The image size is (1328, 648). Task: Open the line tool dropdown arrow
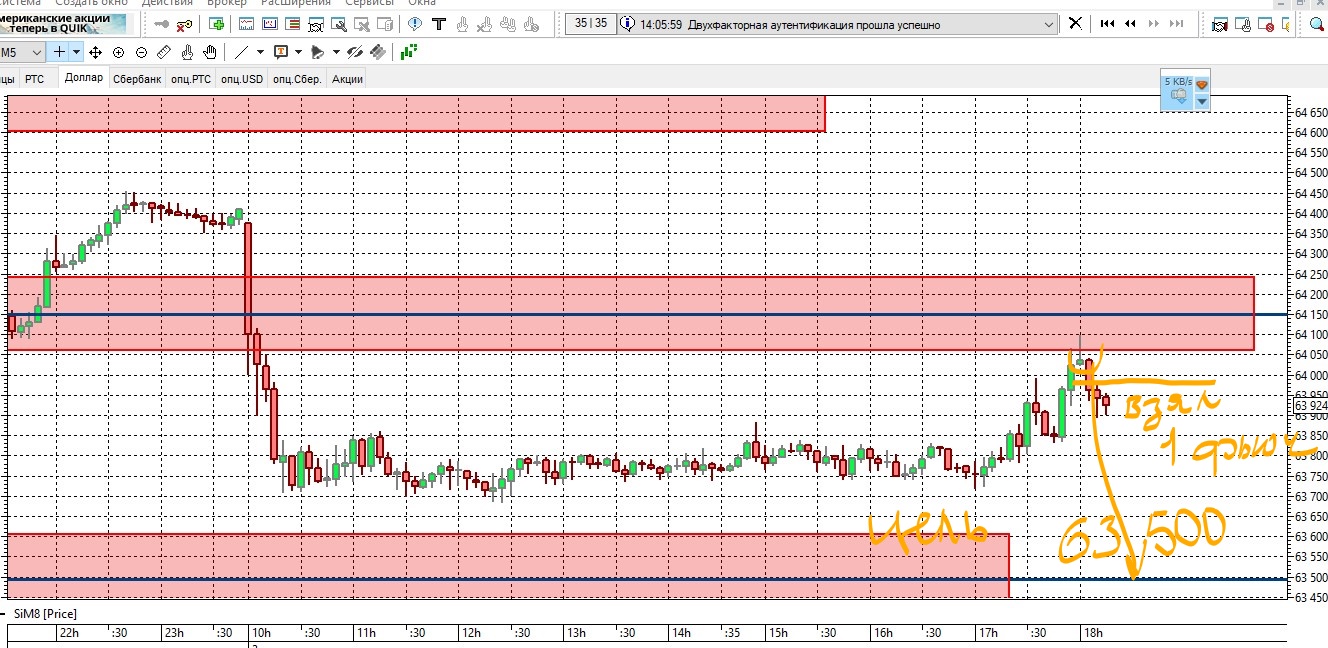[260, 52]
